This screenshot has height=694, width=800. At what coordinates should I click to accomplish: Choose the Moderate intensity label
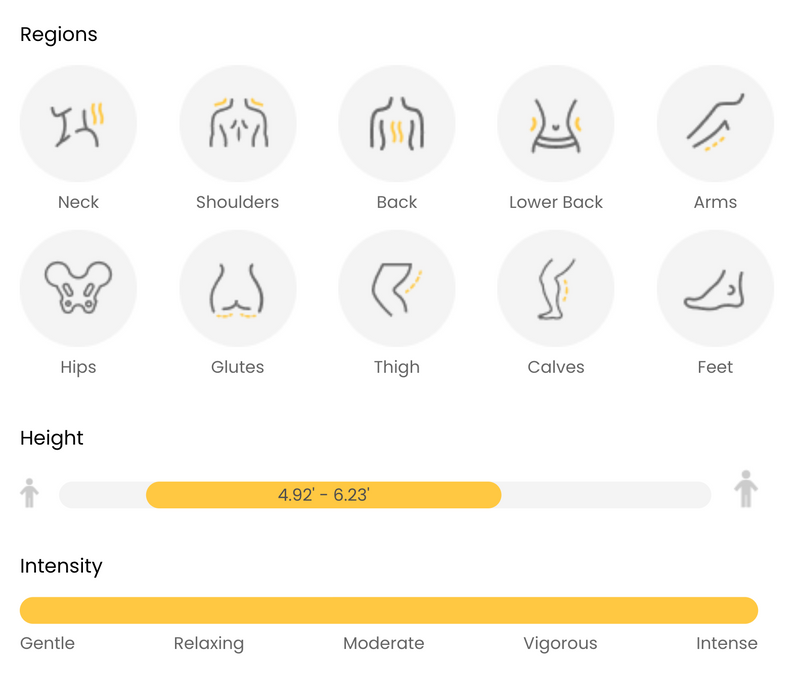click(x=384, y=643)
